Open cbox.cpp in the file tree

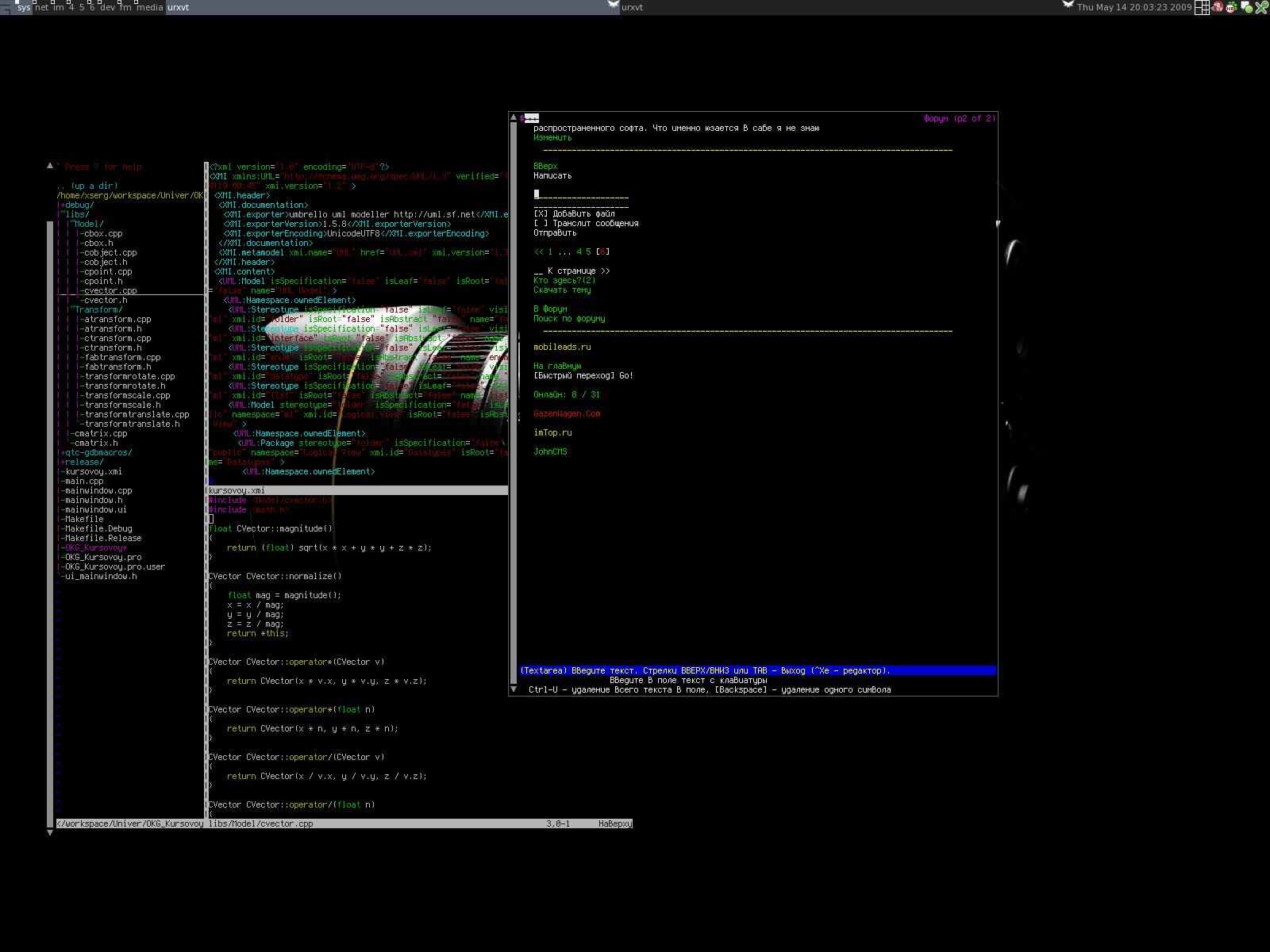point(103,233)
